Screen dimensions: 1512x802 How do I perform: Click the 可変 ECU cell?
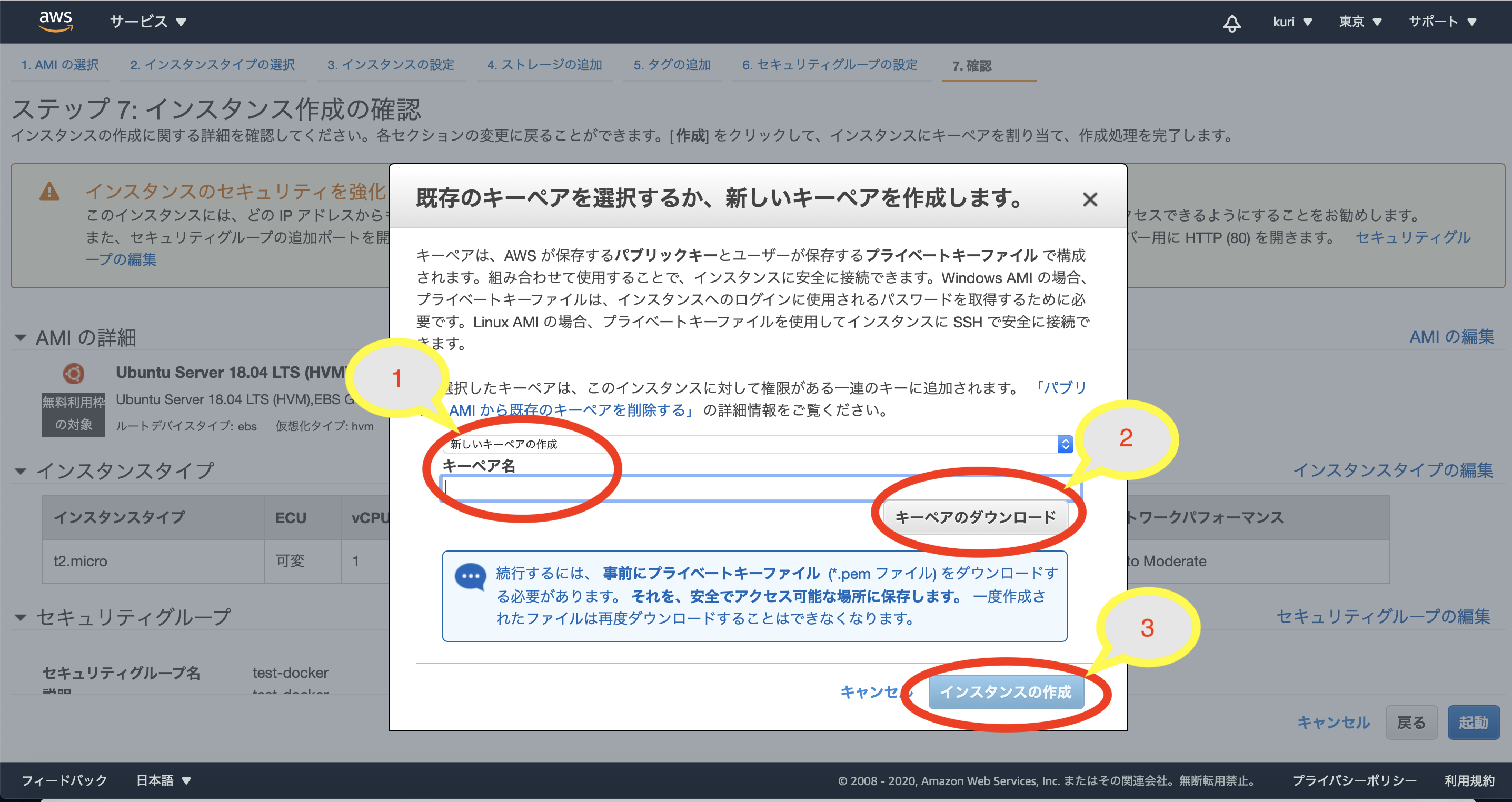(x=302, y=561)
